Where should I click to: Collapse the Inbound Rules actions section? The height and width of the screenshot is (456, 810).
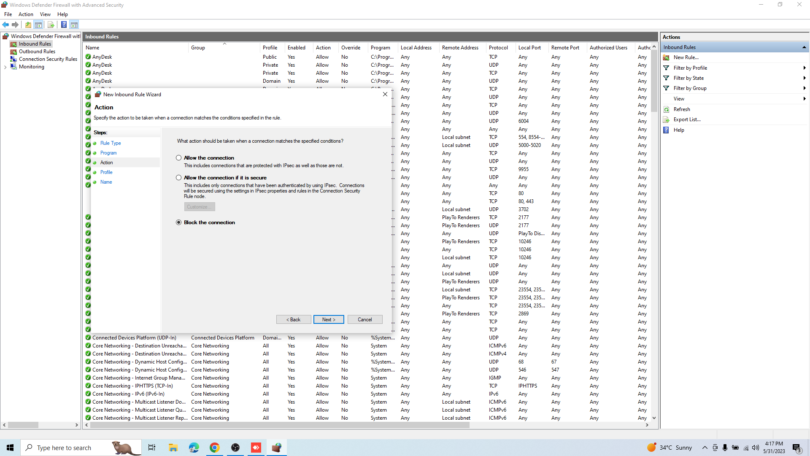tap(804, 47)
